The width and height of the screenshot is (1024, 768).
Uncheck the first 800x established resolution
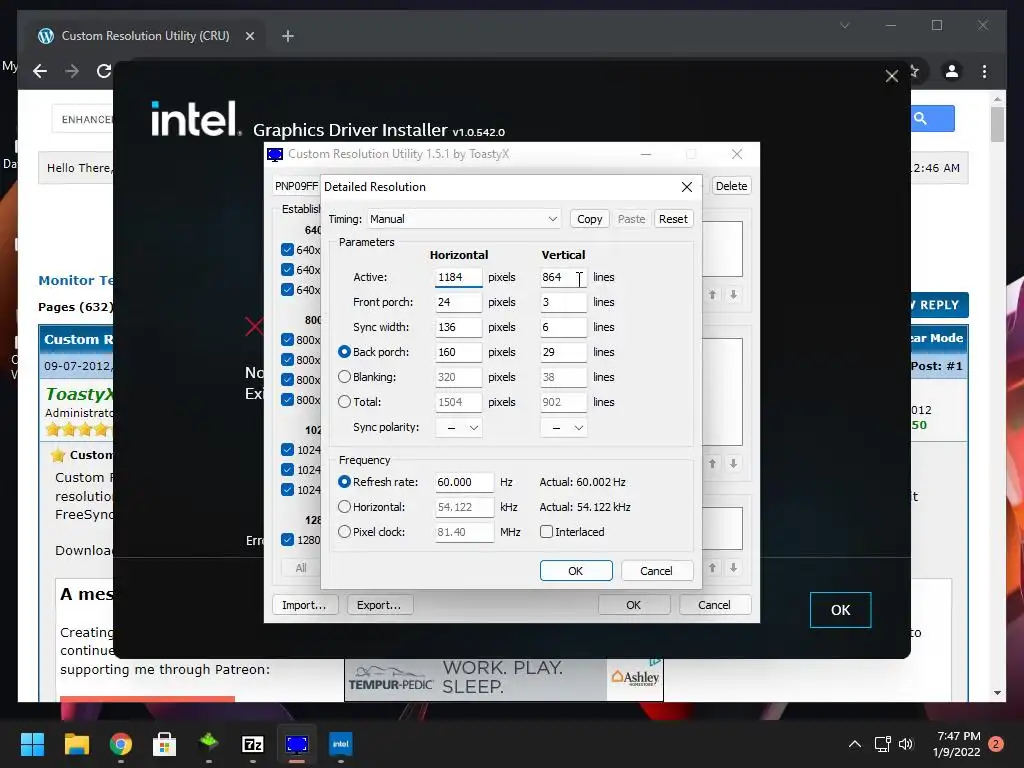pyautogui.click(x=287, y=340)
